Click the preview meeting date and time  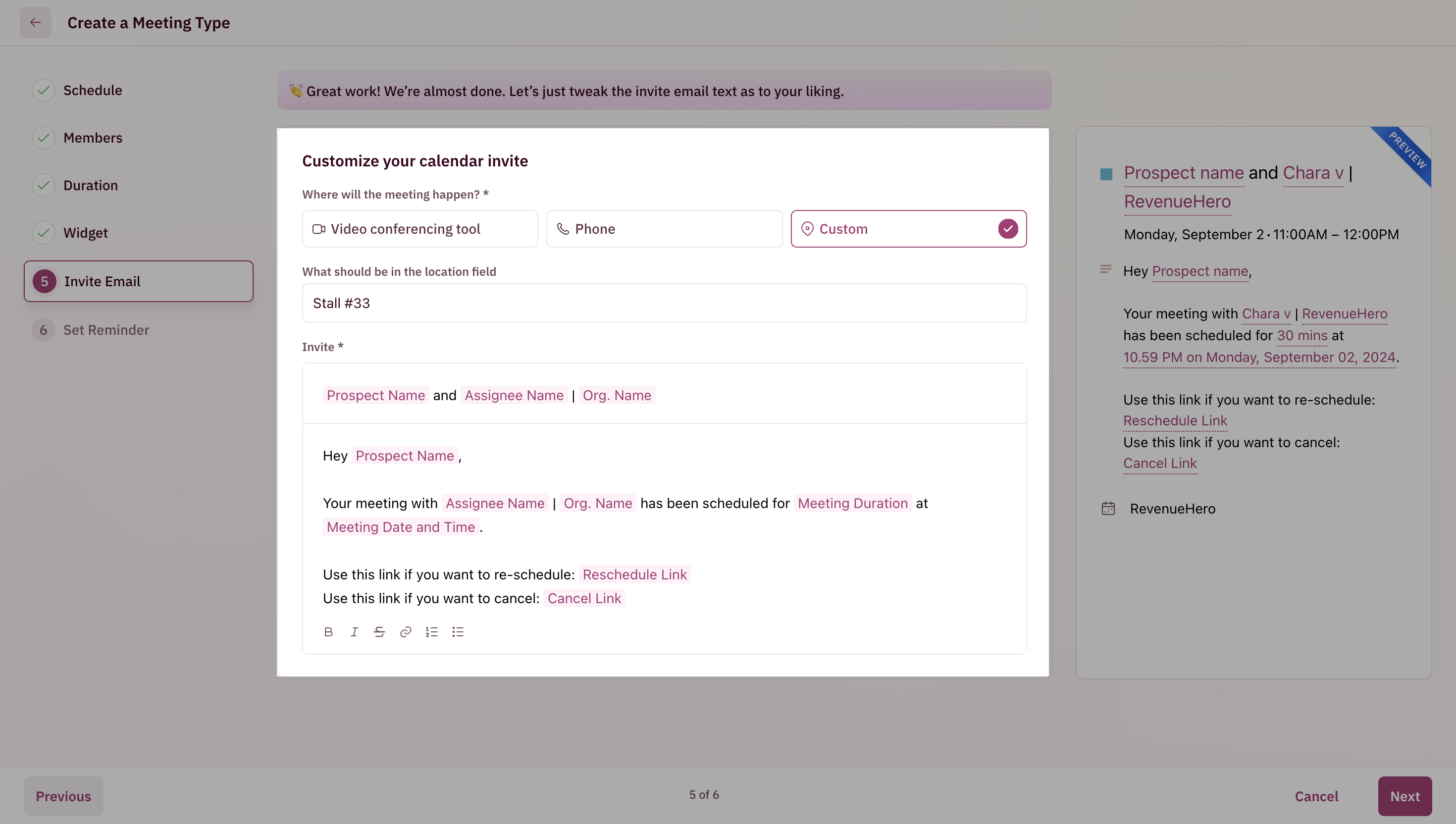pos(1259,358)
